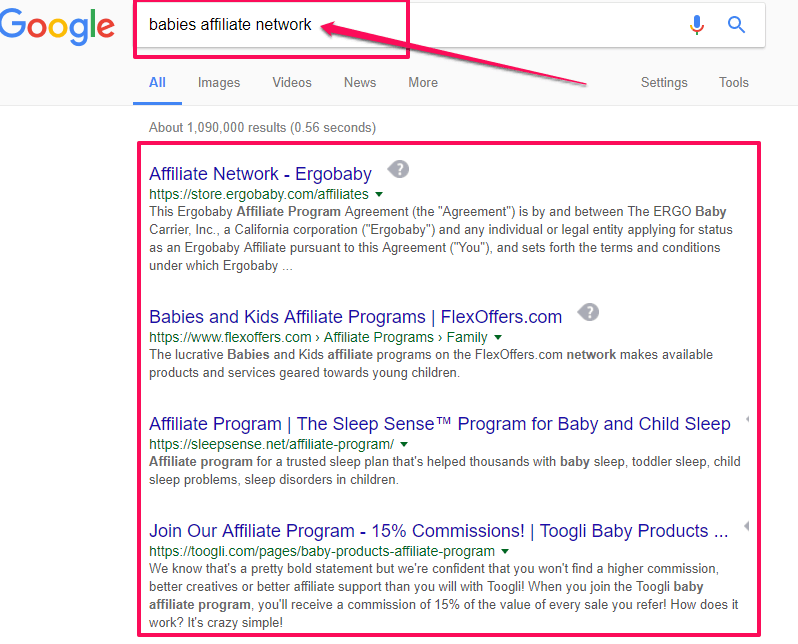Open search Settings
This screenshot has width=798, height=644.
point(664,82)
